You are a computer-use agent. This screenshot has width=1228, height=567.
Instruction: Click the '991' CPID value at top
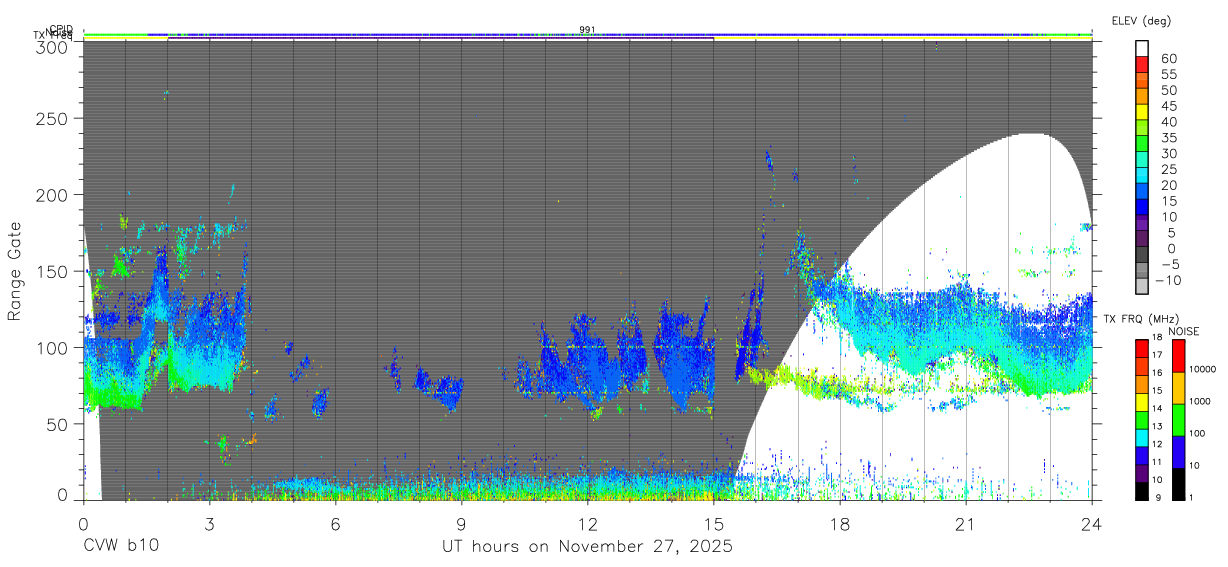(587, 30)
